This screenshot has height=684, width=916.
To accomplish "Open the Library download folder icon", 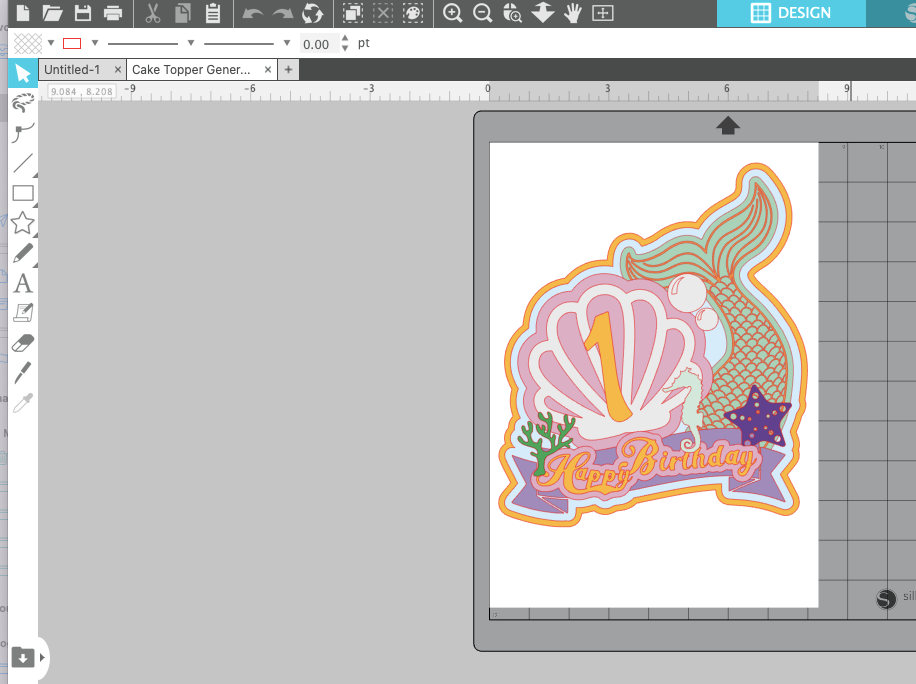I will pyautogui.click(x=22, y=657).
